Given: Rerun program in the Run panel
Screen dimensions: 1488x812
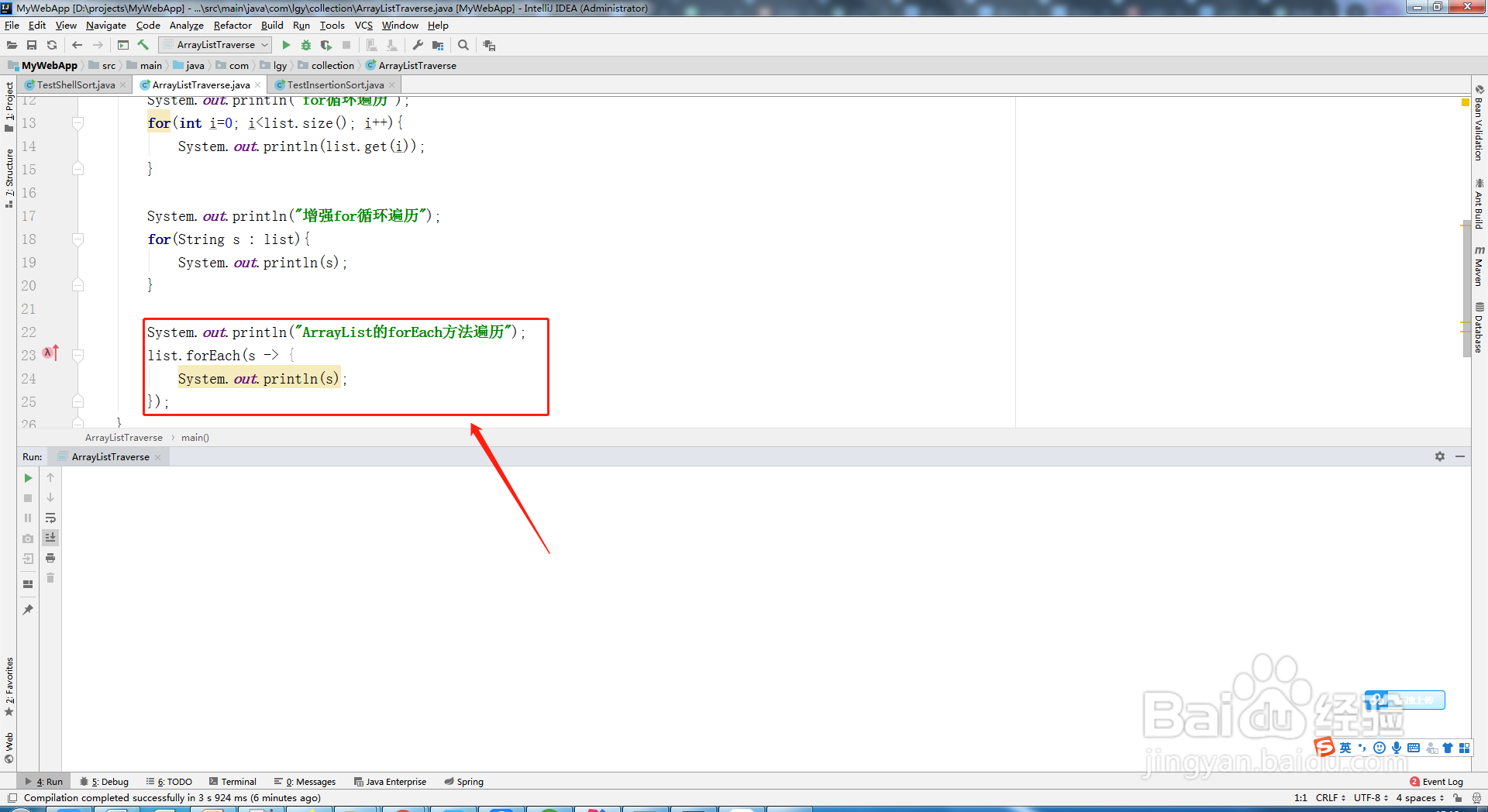Looking at the screenshot, I should [29, 478].
